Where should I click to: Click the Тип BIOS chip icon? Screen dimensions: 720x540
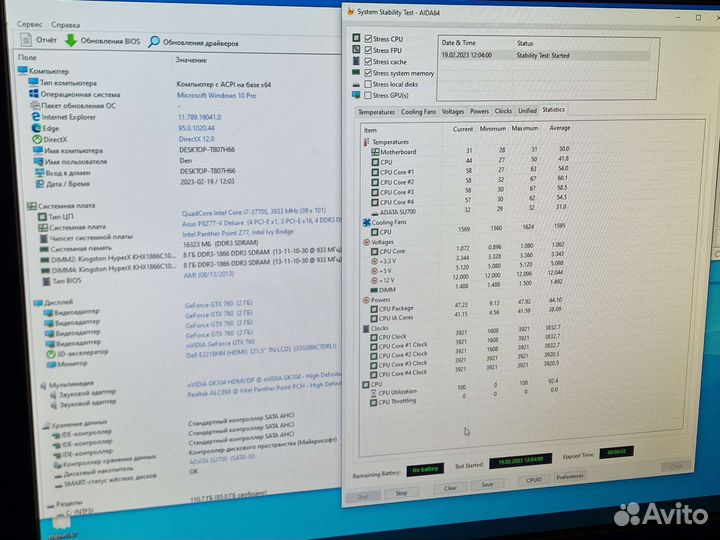coord(46,281)
